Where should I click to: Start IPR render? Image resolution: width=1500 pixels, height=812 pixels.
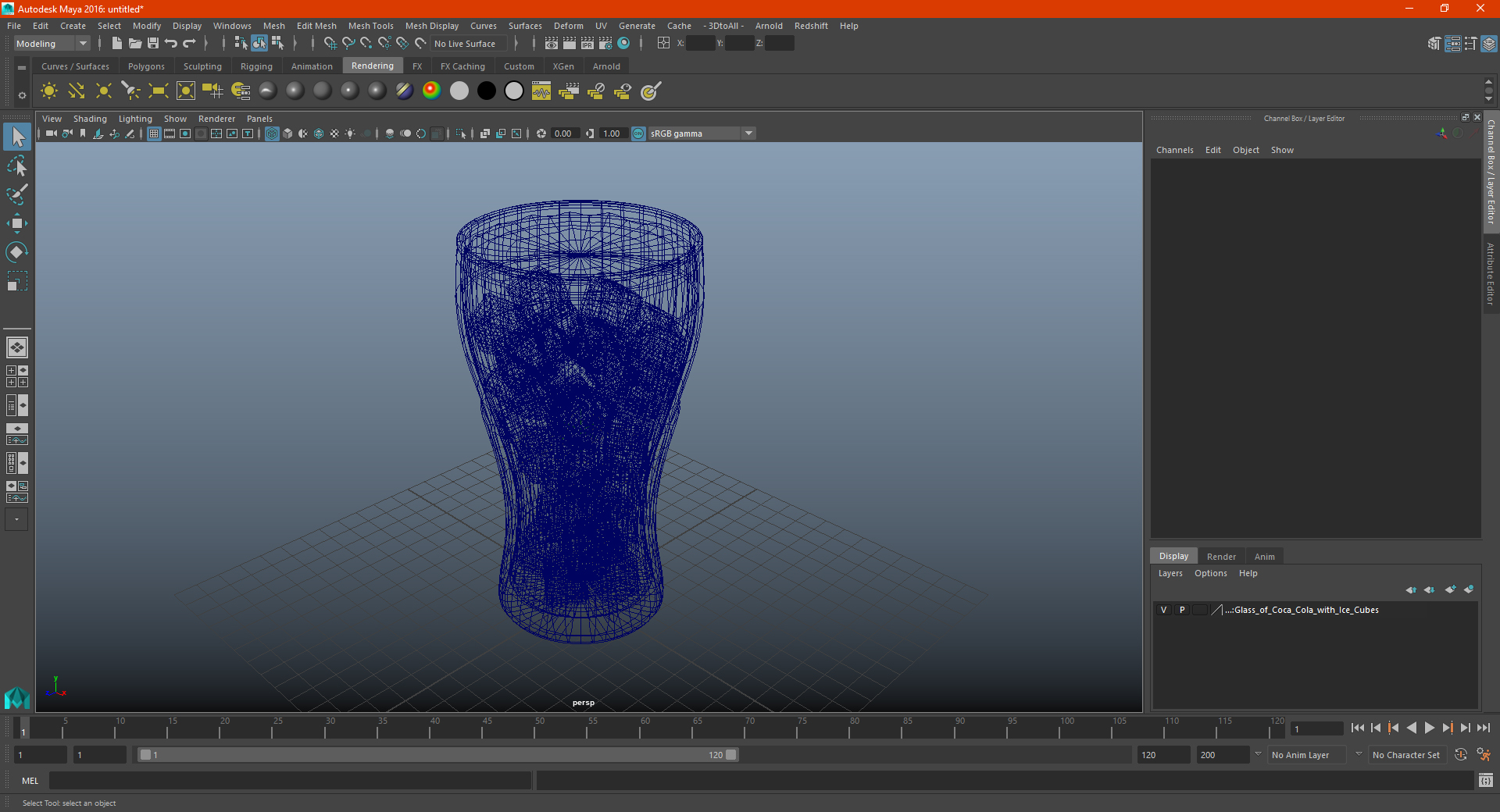587,44
